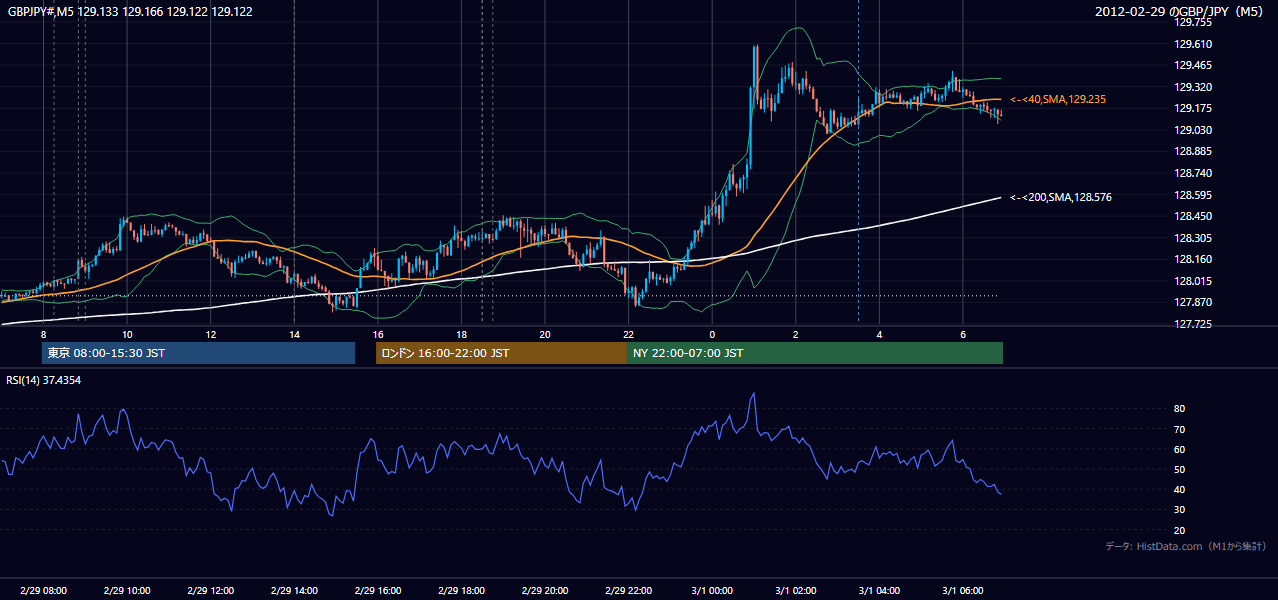Click the 3/1 00:00 date label
The width and height of the screenshot is (1278, 600).
[712, 591]
